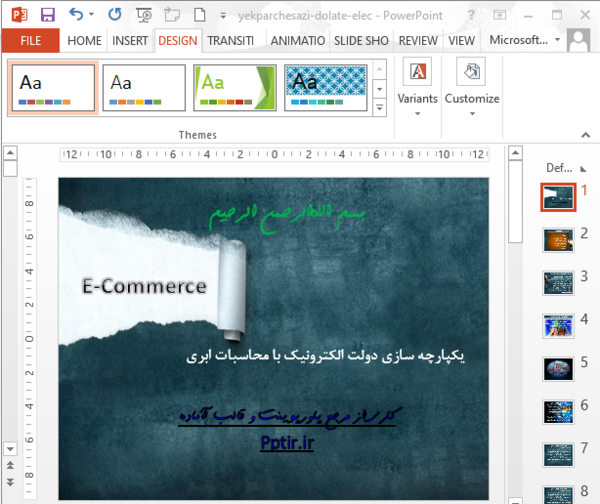The width and height of the screenshot is (600, 504).
Task: Click the left scrollbar down arrow
Action: (10, 449)
